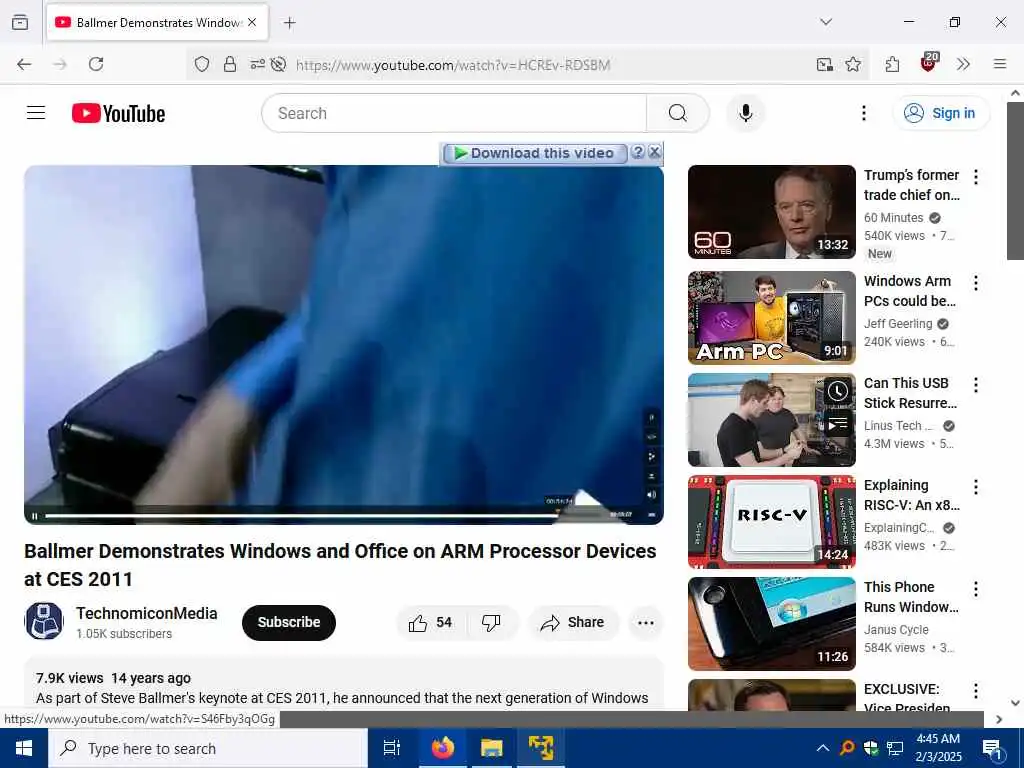
Task: Open help on the download bar
Action: [638, 152]
